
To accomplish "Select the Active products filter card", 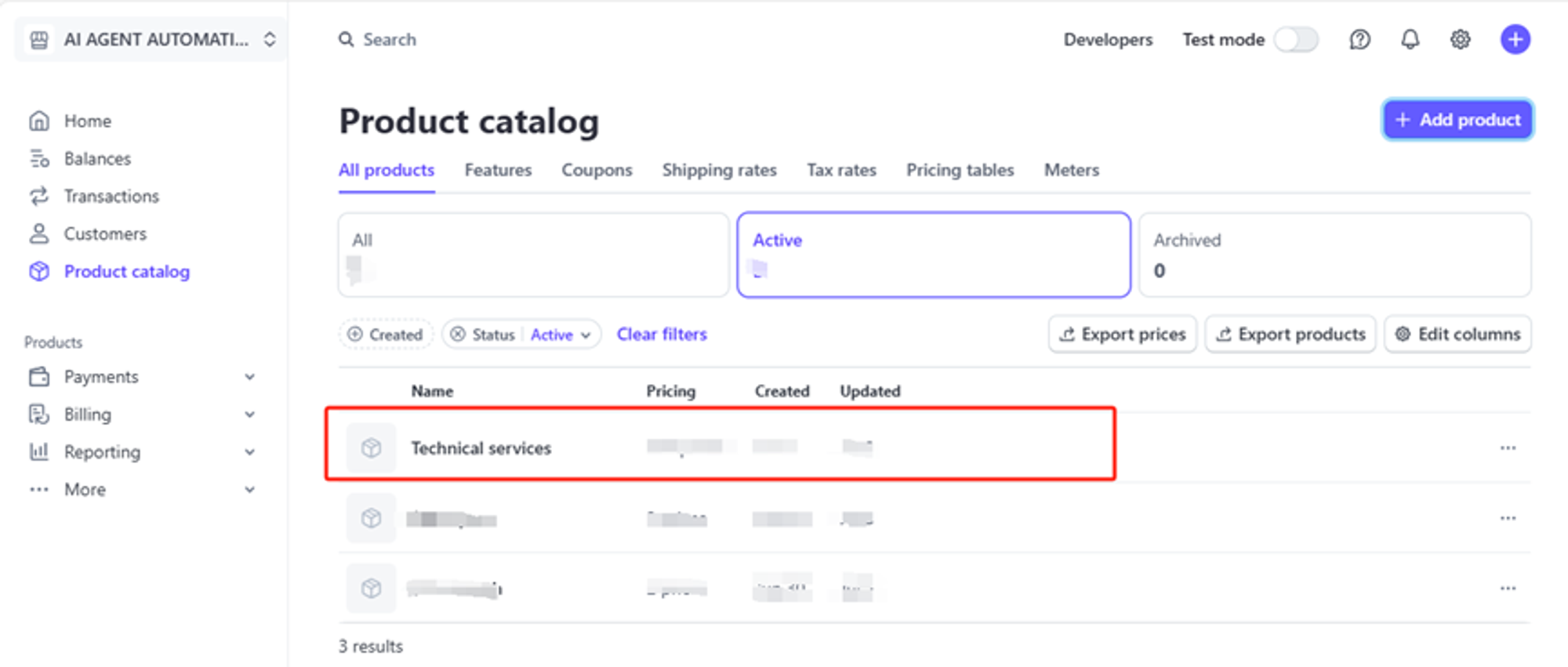I will pos(933,255).
